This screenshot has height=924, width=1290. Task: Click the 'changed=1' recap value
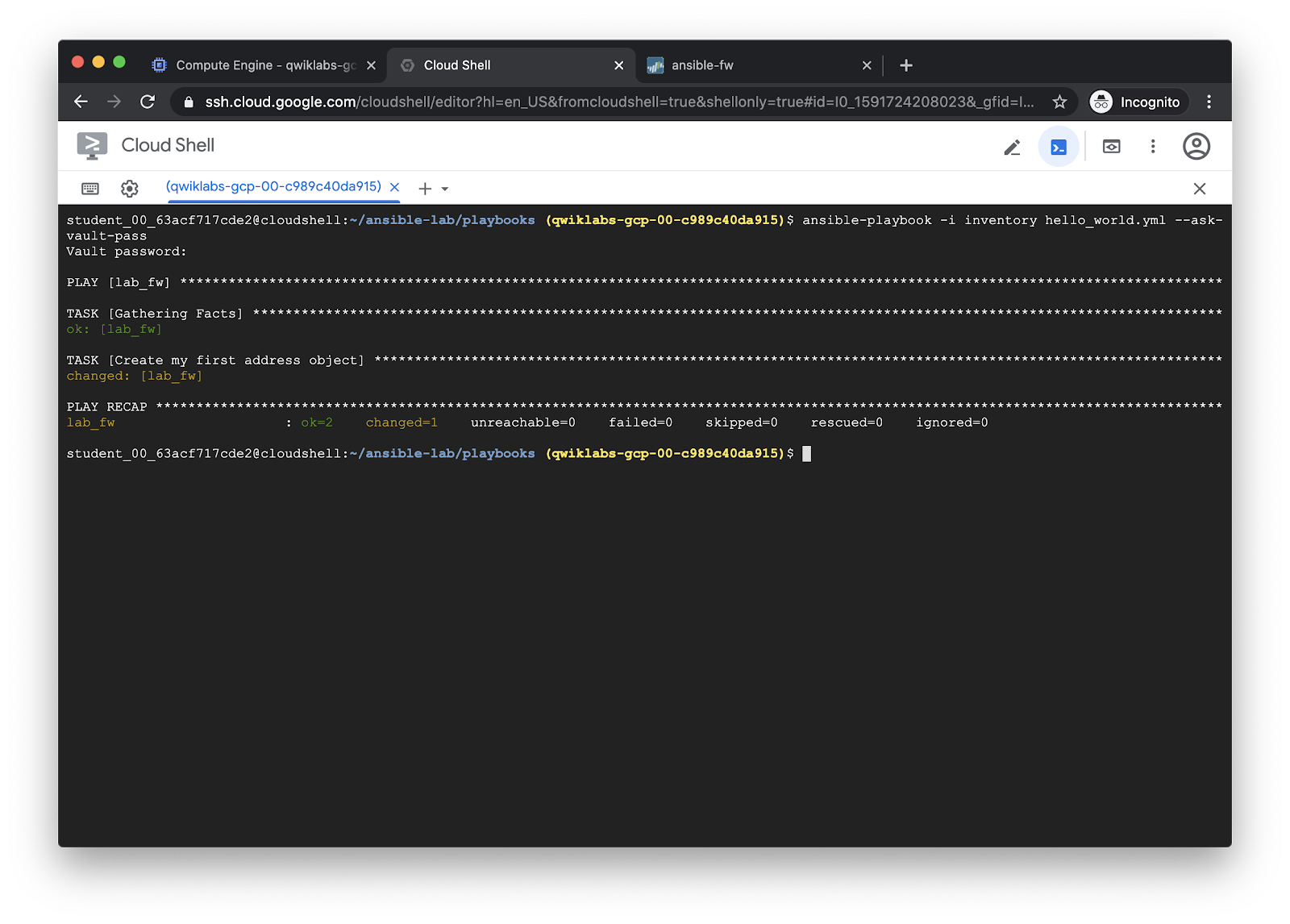tap(402, 422)
